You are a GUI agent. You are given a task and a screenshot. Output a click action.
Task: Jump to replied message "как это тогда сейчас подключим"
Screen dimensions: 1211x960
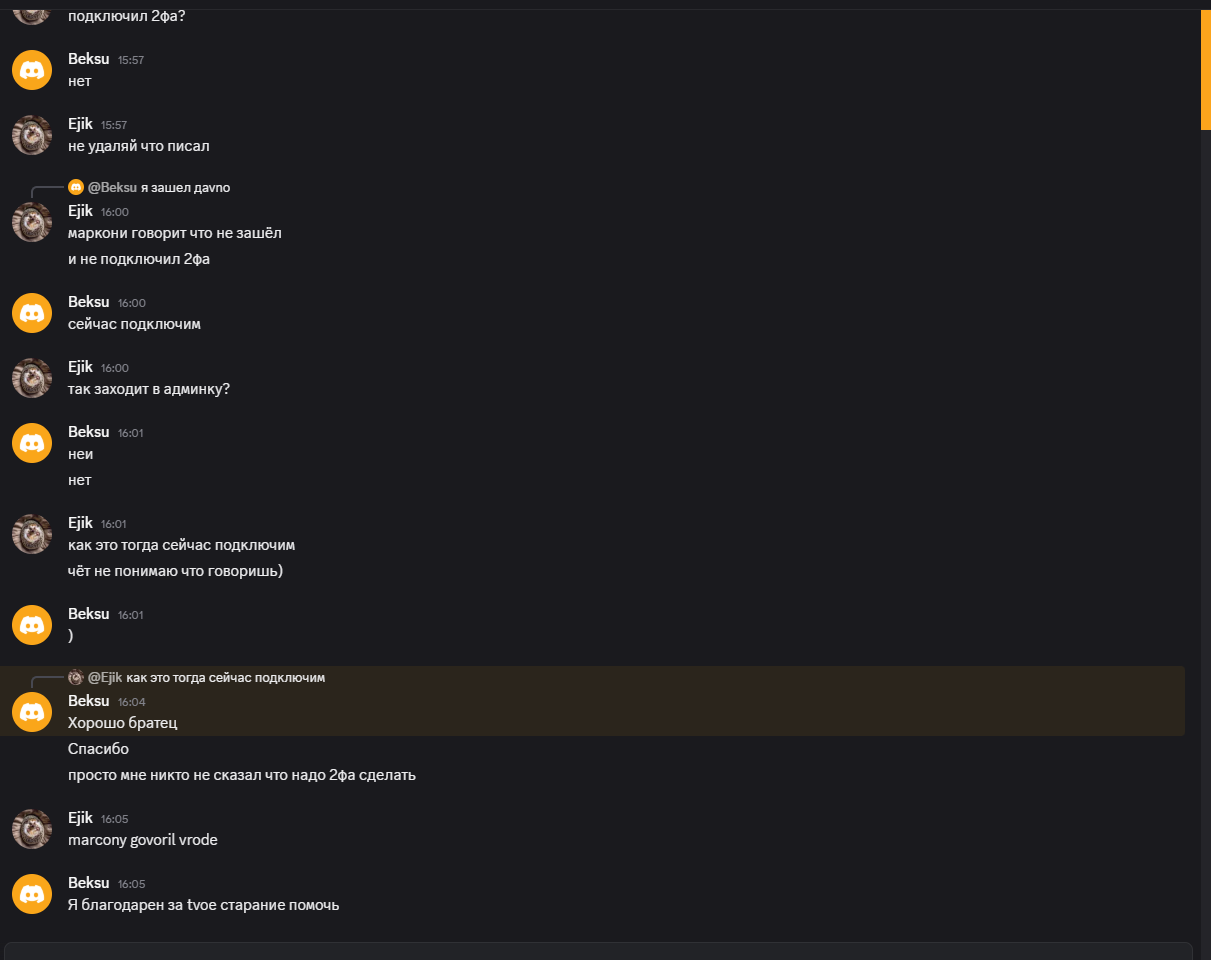coord(225,678)
